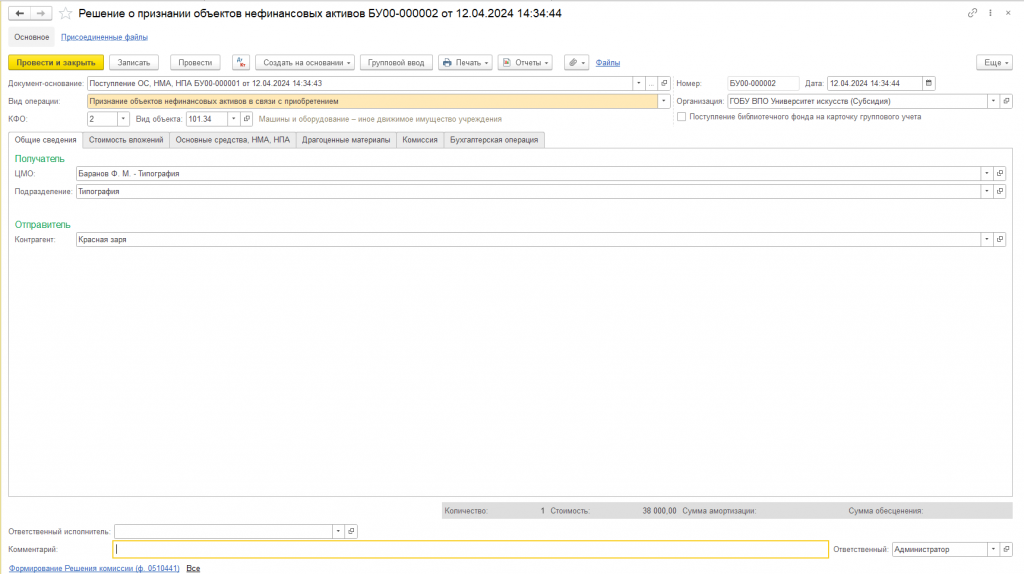Viewport: 1024px width, 574px height.
Task: Click the Формирование Решения комиссии (ф. 0510441) link
Action: coord(94,568)
